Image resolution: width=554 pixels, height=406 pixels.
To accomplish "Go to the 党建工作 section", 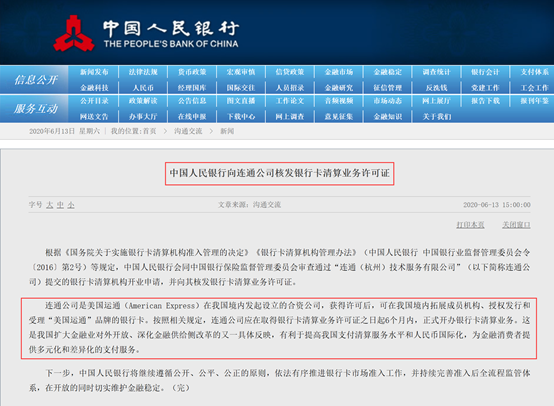I will pos(485,88).
